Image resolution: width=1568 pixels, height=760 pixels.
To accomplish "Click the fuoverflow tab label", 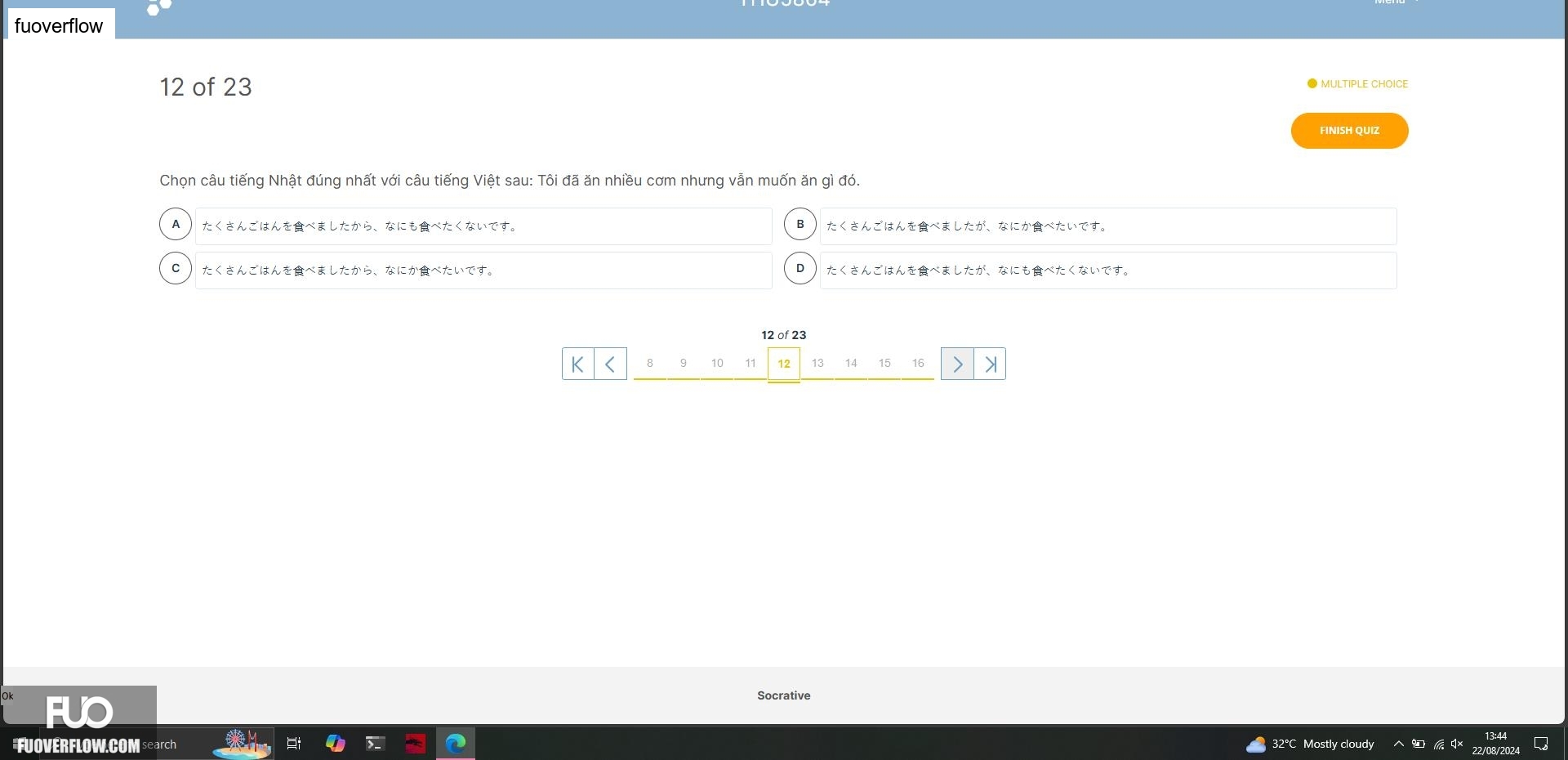I will (59, 25).
